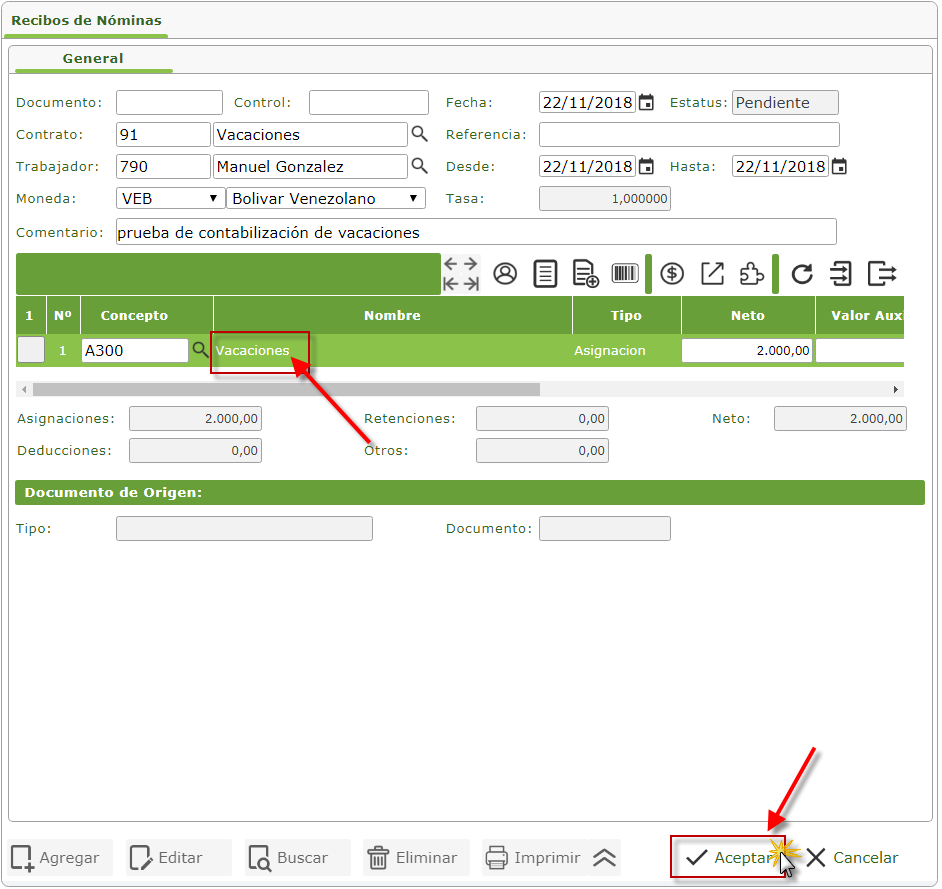Click the external link arrow icon
This screenshot has width=942, height=889.
(x=712, y=274)
